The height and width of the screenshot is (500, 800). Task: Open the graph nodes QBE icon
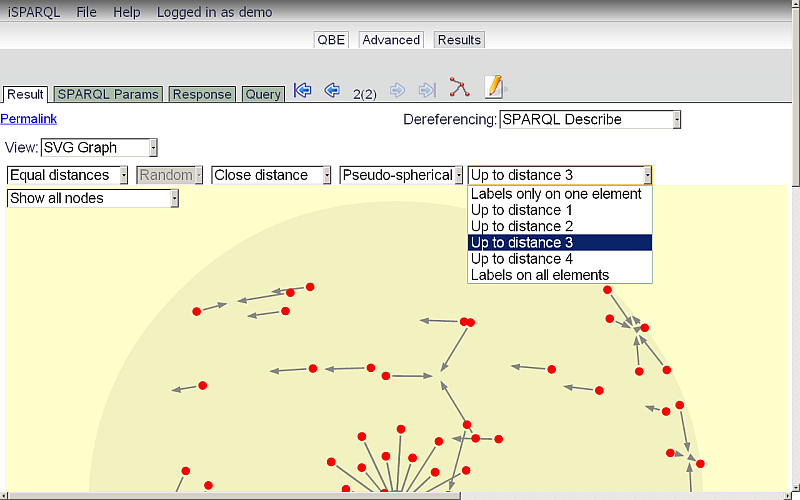459,87
